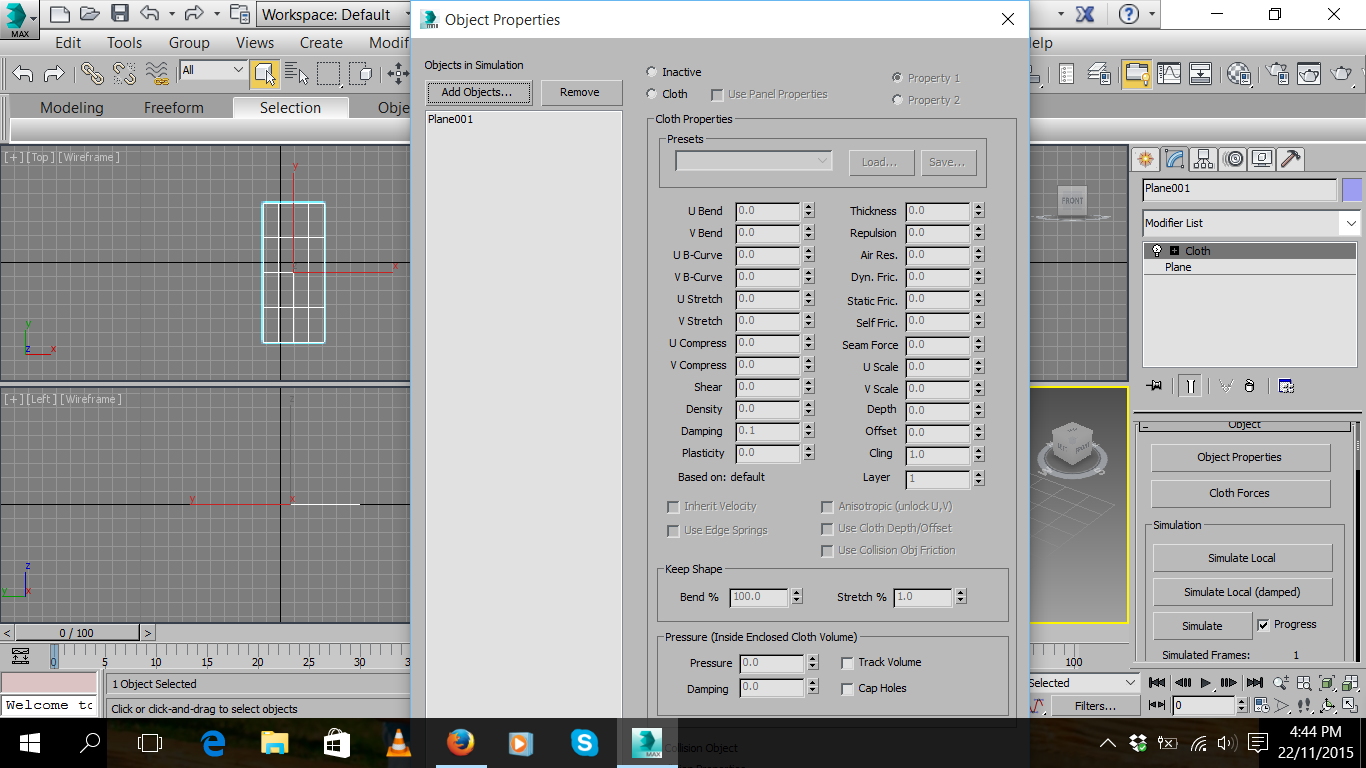The width and height of the screenshot is (1366, 768).
Task: Click the Add Objects button
Action: tap(477, 92)
